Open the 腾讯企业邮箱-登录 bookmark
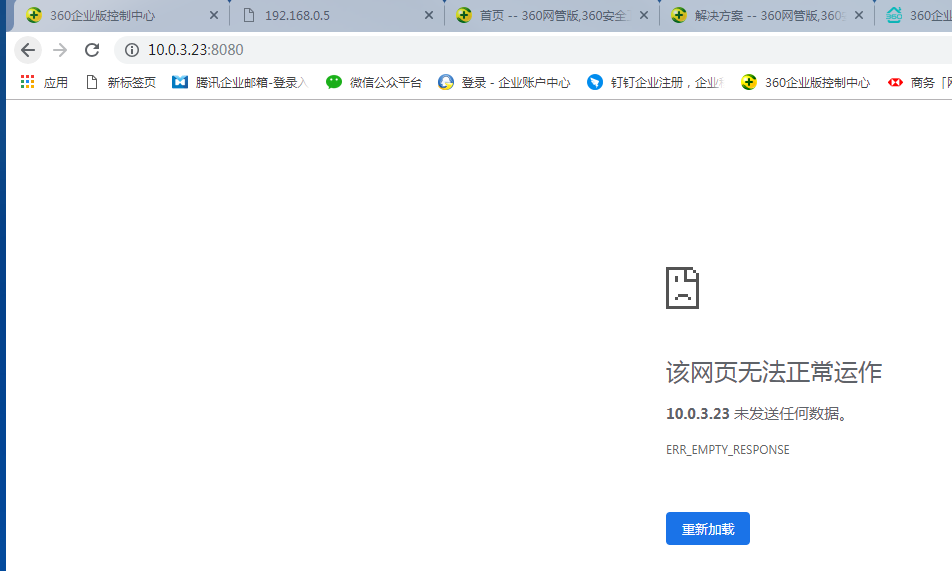This screenshot has height=571, width=952. click(x=240, y=83)
